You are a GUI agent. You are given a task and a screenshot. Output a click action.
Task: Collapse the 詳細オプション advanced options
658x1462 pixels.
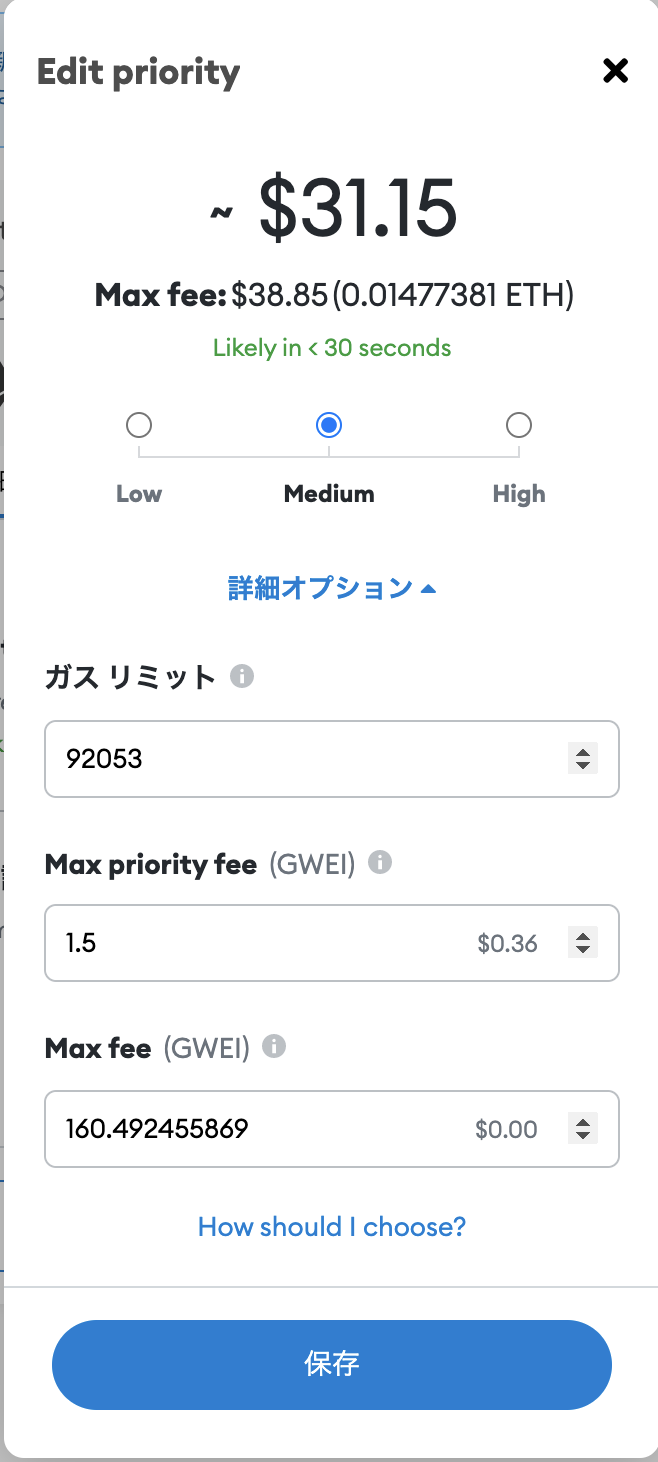(x=332, y=588)
